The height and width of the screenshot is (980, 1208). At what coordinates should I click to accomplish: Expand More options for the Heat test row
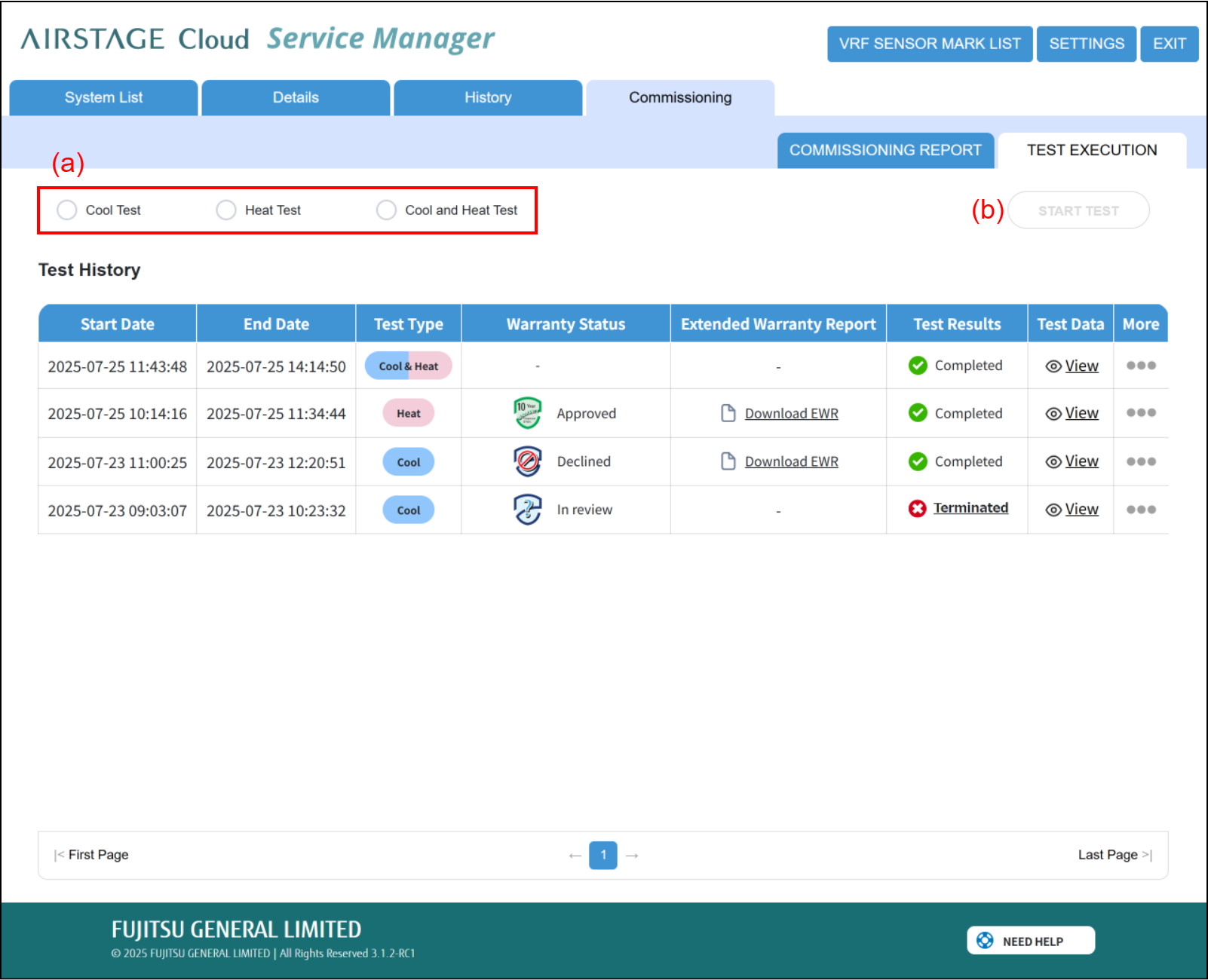pyautogui.click(x=1141, y=413)
